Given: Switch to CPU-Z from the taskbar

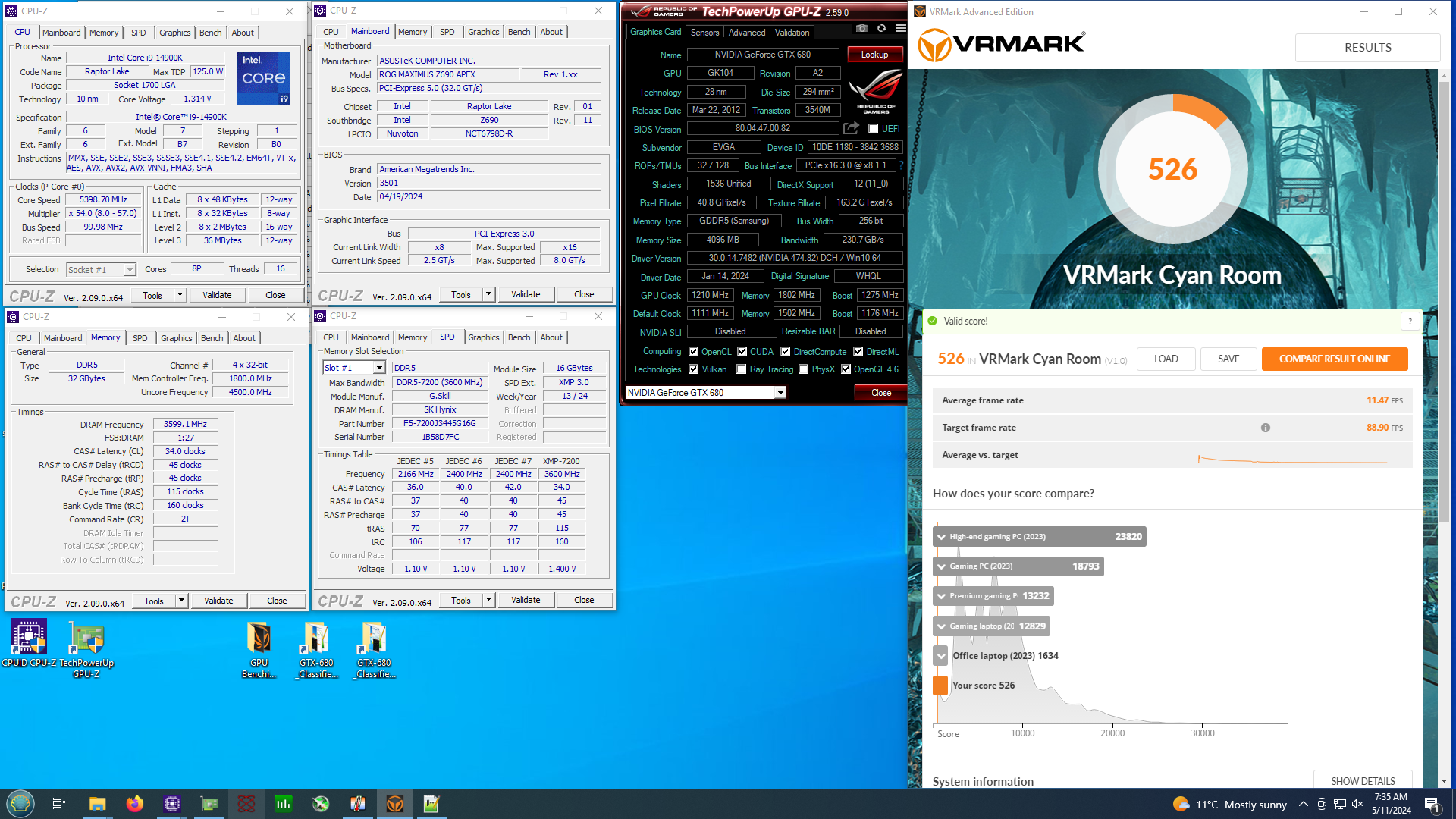Looking at the screenshot, I should (172, 804).
